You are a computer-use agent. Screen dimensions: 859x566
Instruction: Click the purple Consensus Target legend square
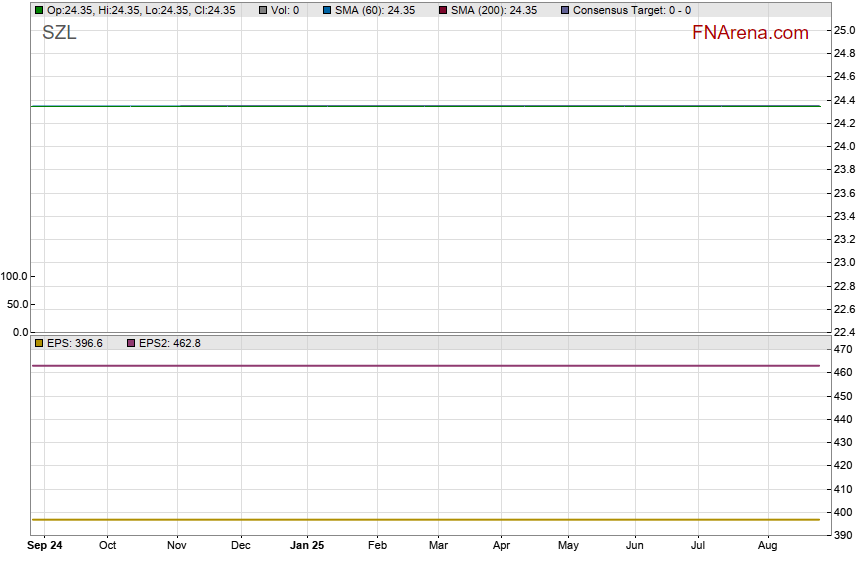coord(565,10)
